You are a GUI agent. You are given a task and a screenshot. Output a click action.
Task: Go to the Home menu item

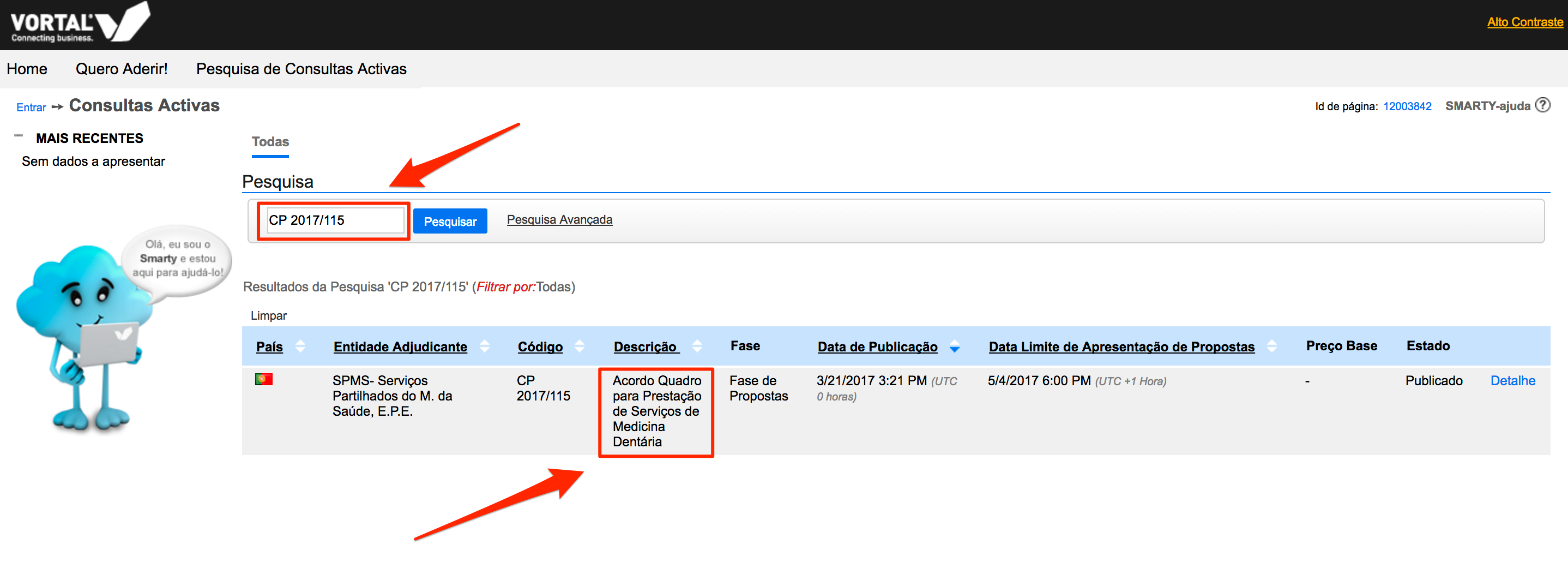click(x=27, y=69)
